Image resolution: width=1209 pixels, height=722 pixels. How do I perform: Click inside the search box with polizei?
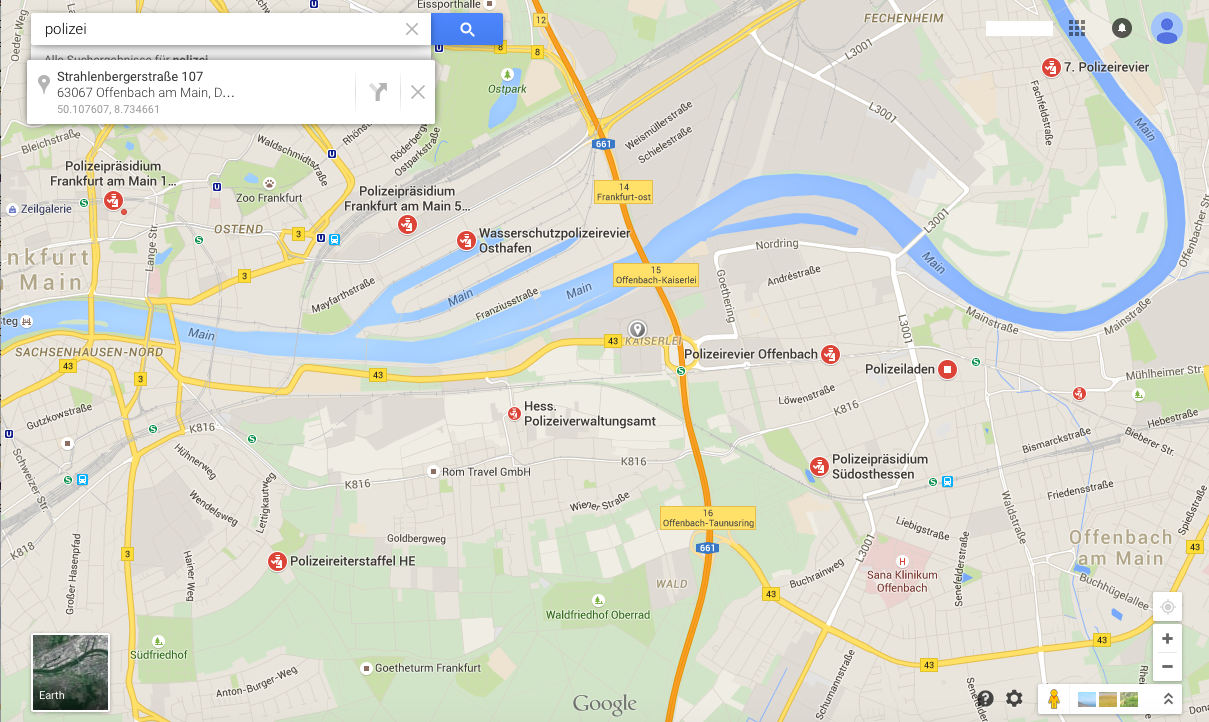(x=220, y=29)
